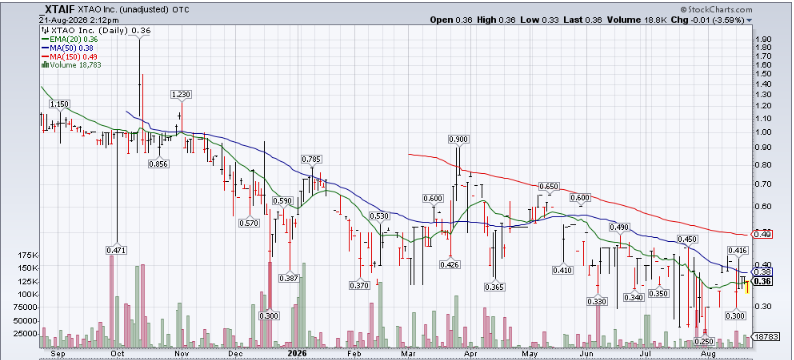
Task: Click the 0.350 price callout label
Action: [x=659, y=293]
